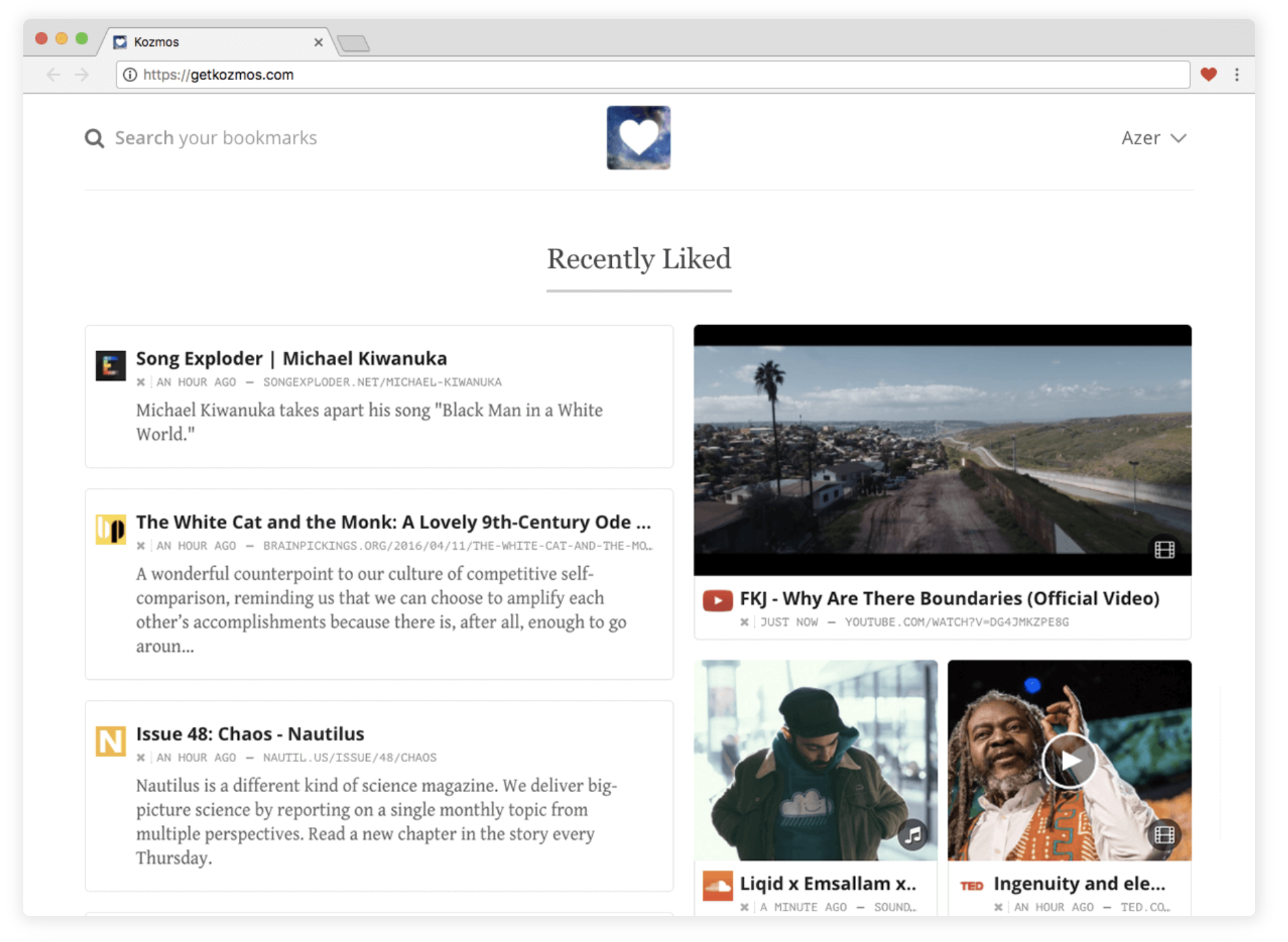Screen dimensions: 1288x942
Task: Click the YouTube icon beside FKJ title
Action: point(717,600)
